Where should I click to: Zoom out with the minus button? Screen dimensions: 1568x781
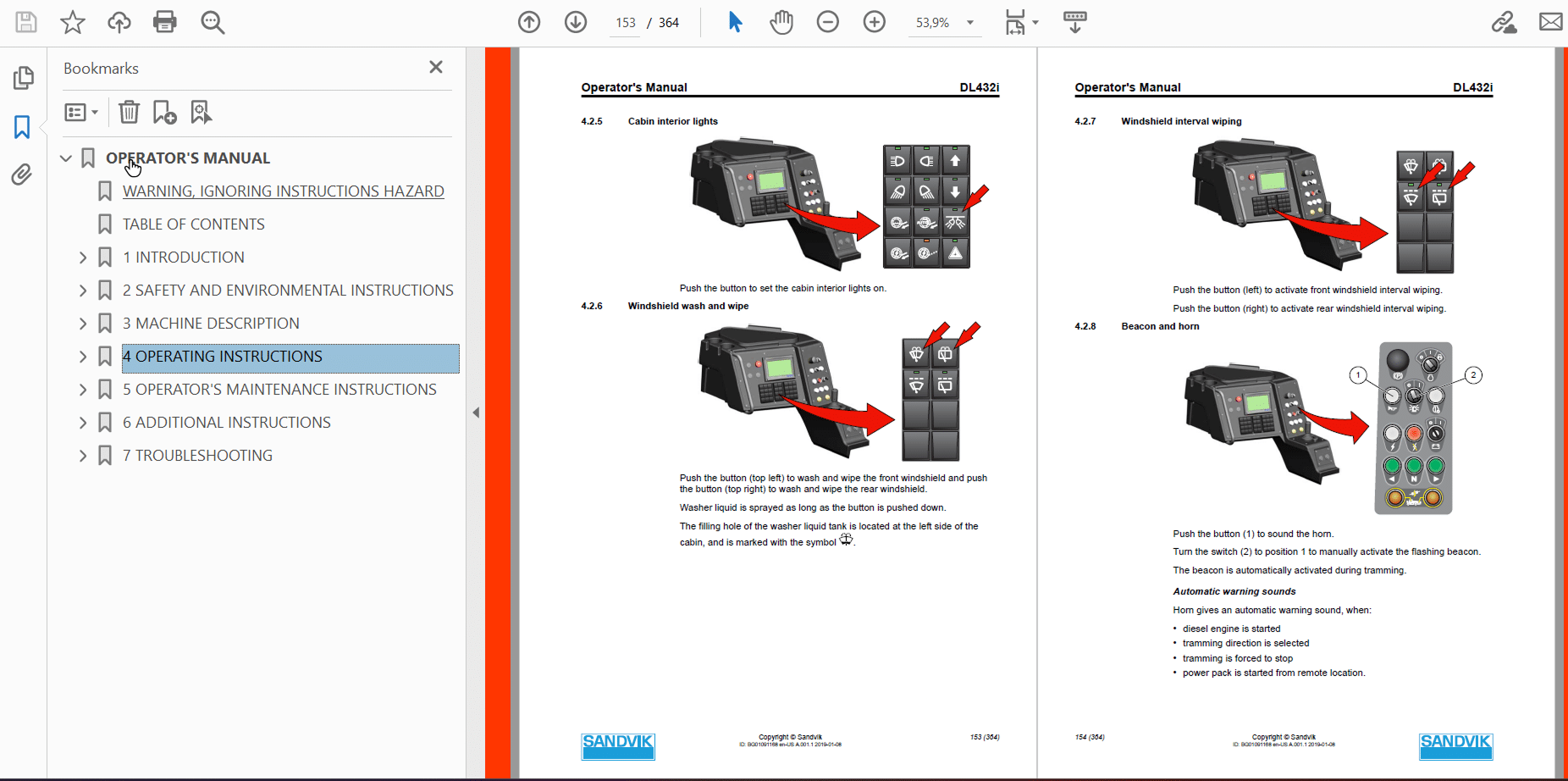click(828, 22)
